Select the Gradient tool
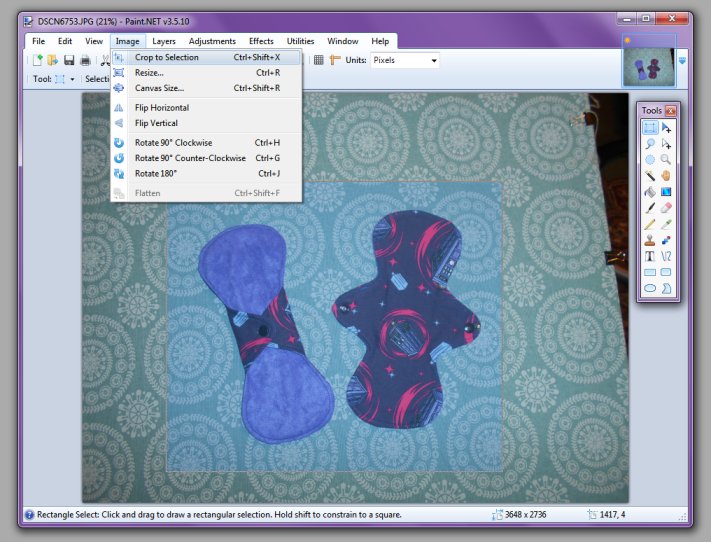 666,191
